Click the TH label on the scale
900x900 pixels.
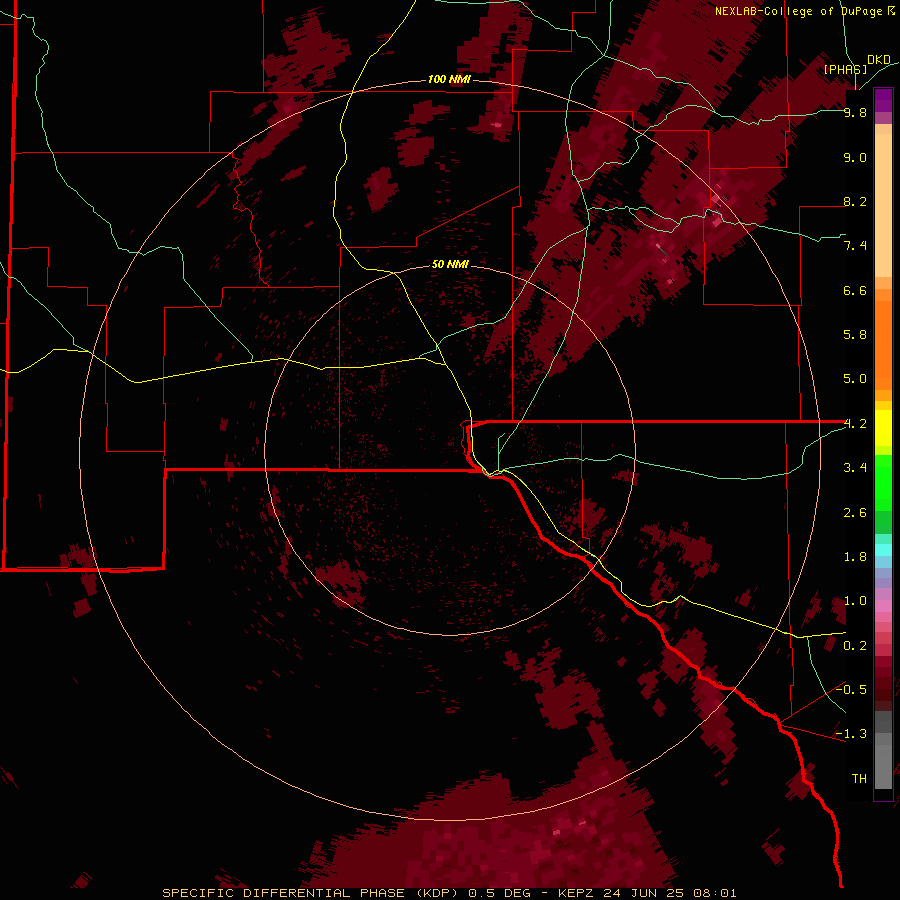[x=859, y=779]
